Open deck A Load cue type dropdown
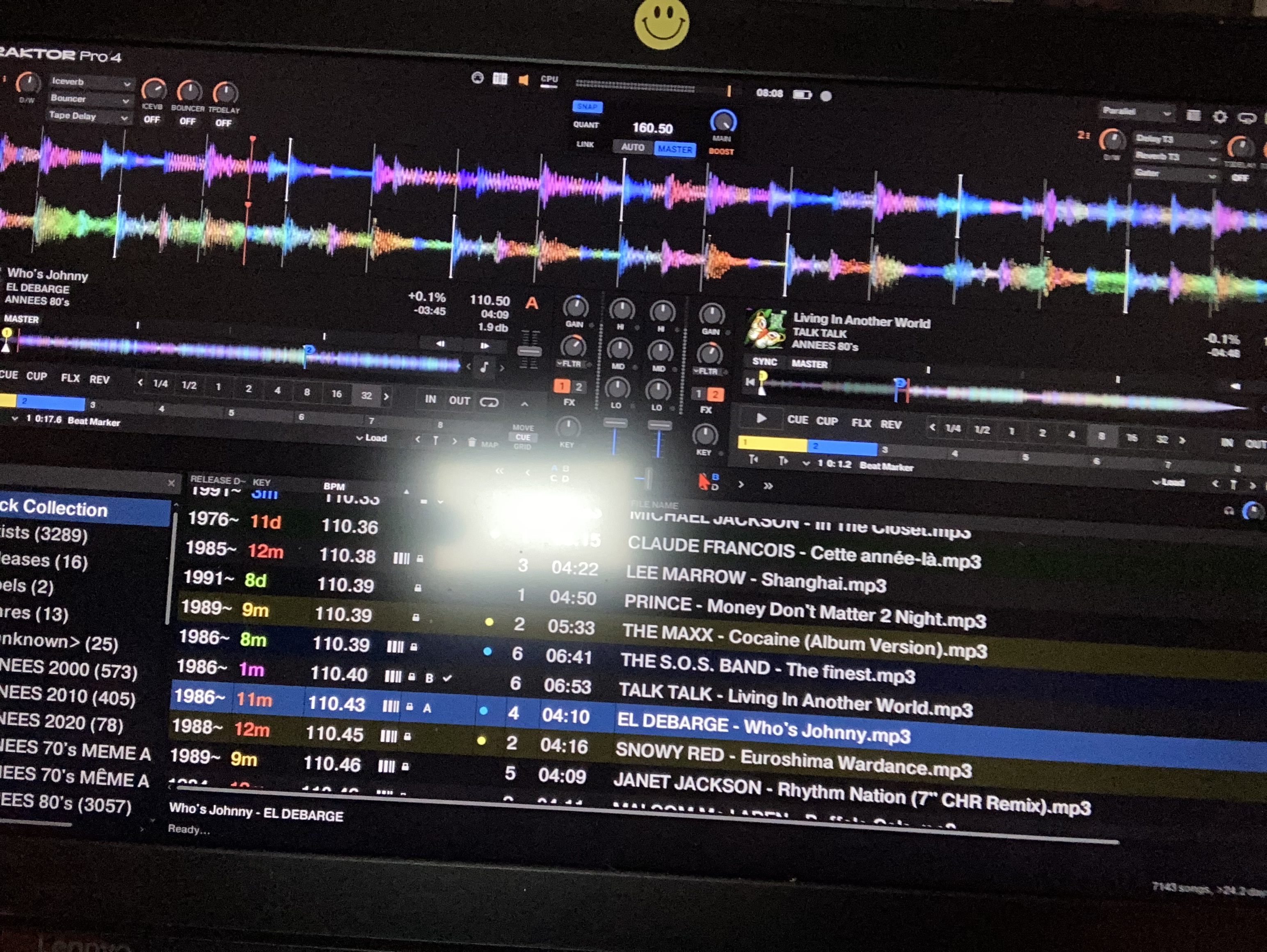The height and width of the screenshot is (952, 1267). coord(372,438)
